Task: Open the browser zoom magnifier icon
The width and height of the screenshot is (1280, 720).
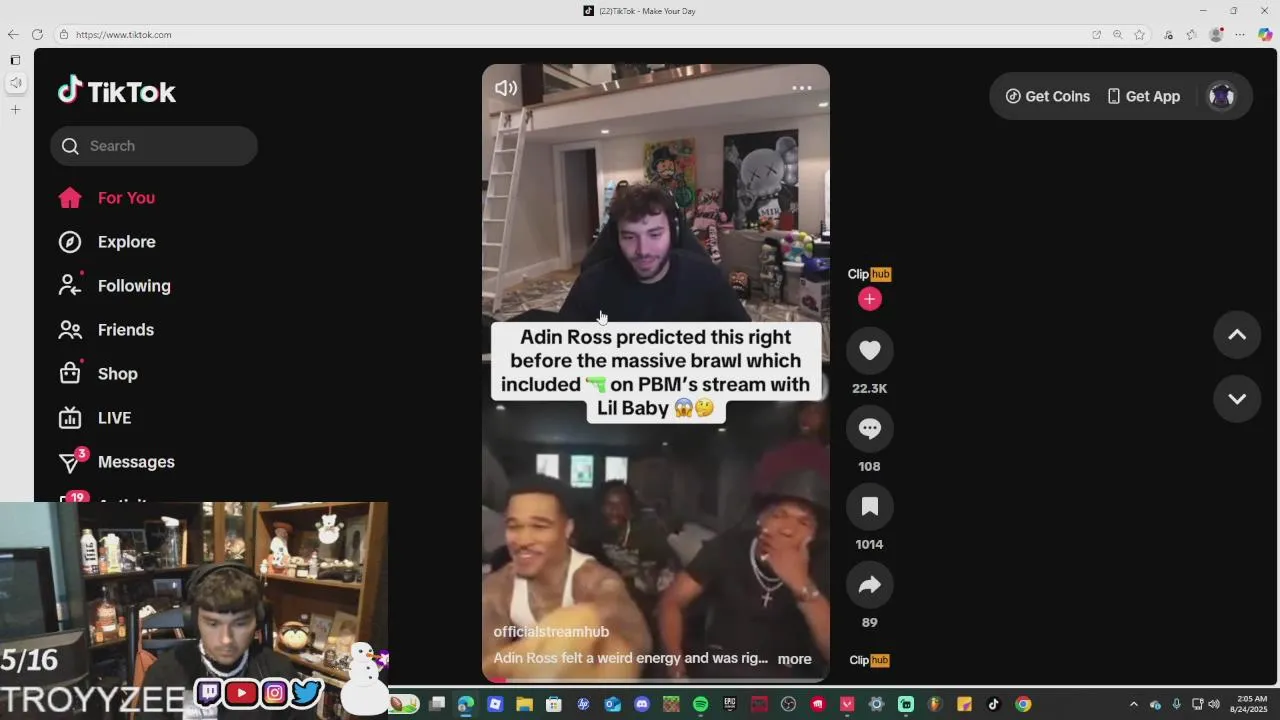Action: click(x=1118, y=35)
